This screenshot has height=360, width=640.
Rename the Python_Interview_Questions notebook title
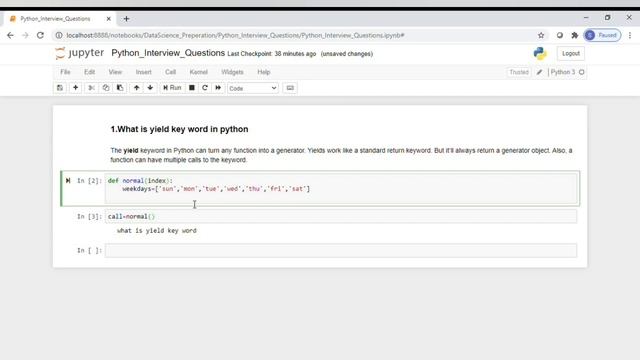tap(168, 53)
